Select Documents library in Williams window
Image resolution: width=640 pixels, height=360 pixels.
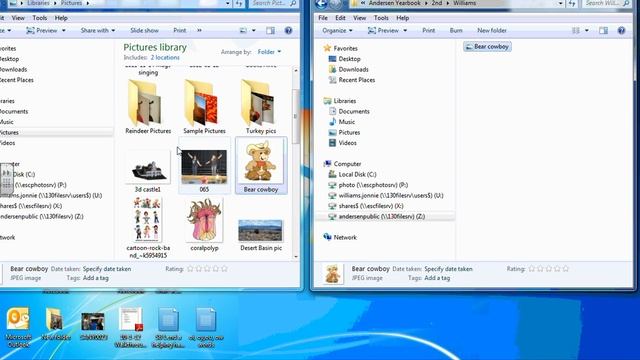tap(349, 111)
